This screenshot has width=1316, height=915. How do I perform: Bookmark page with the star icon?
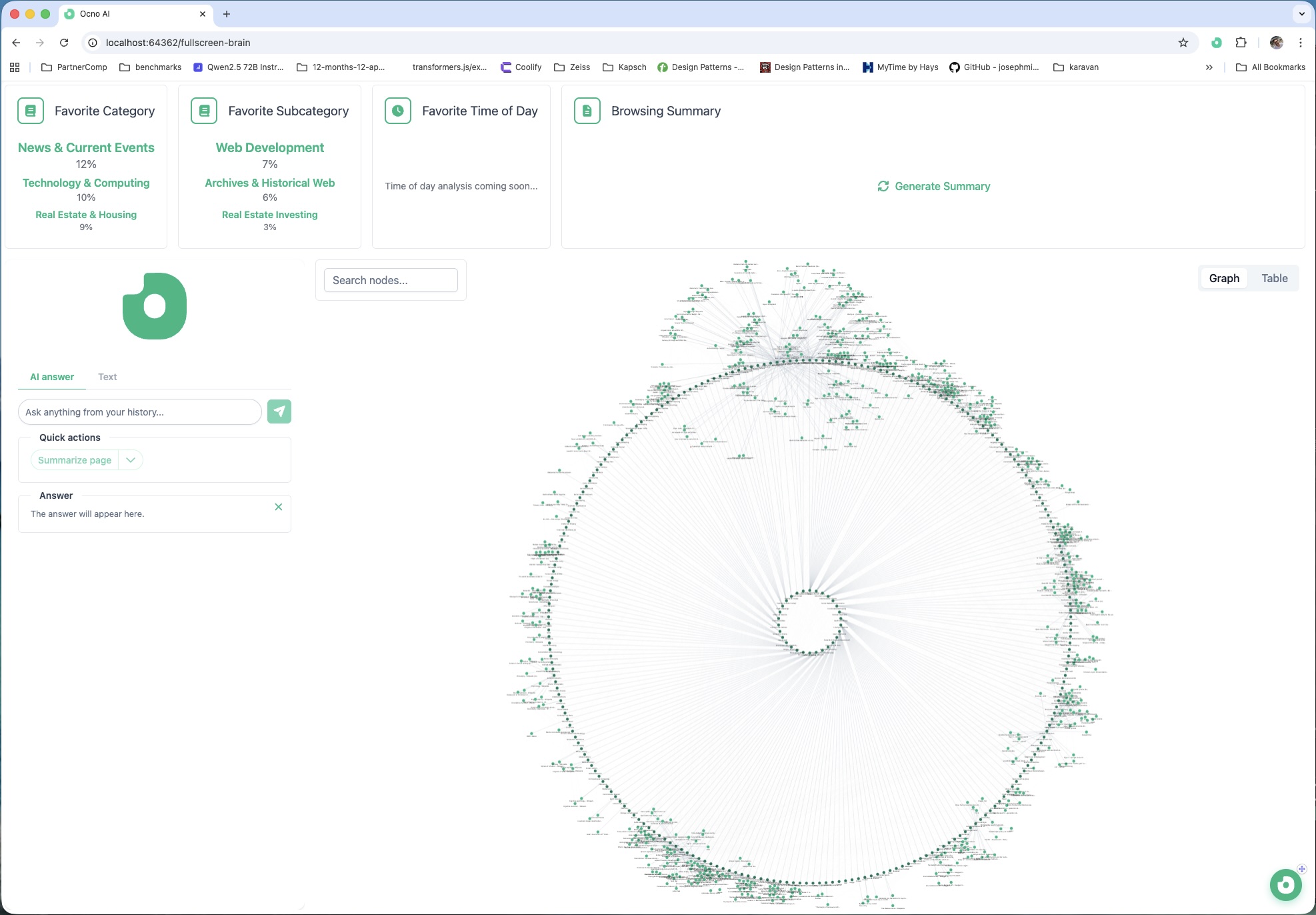[1183, 43]
